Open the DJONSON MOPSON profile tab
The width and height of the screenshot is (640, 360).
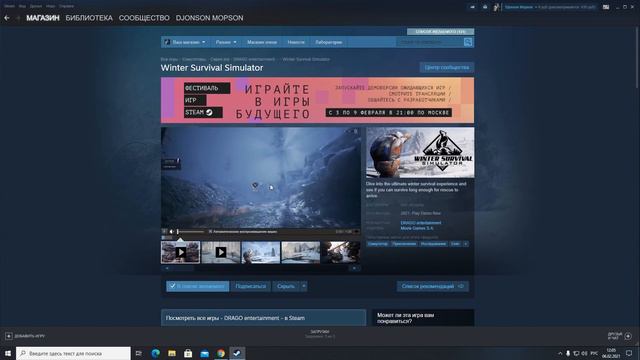[209, 18]
